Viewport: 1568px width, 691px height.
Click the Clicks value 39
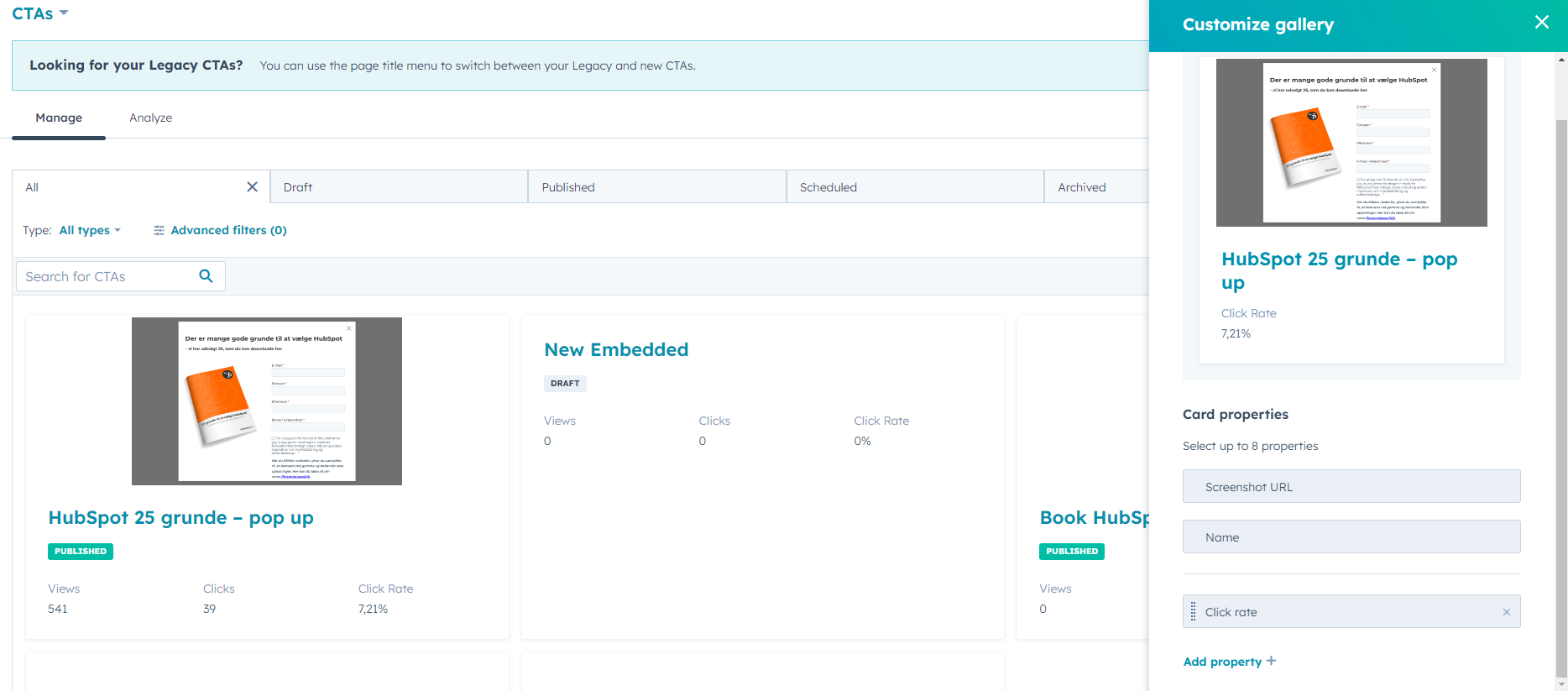pos(209,609)
